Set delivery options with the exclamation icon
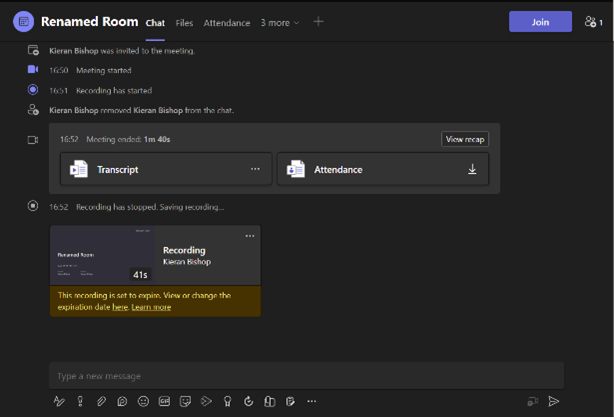Image resolution: width=614 pixels, height=417 pixels. pos(80,401)
